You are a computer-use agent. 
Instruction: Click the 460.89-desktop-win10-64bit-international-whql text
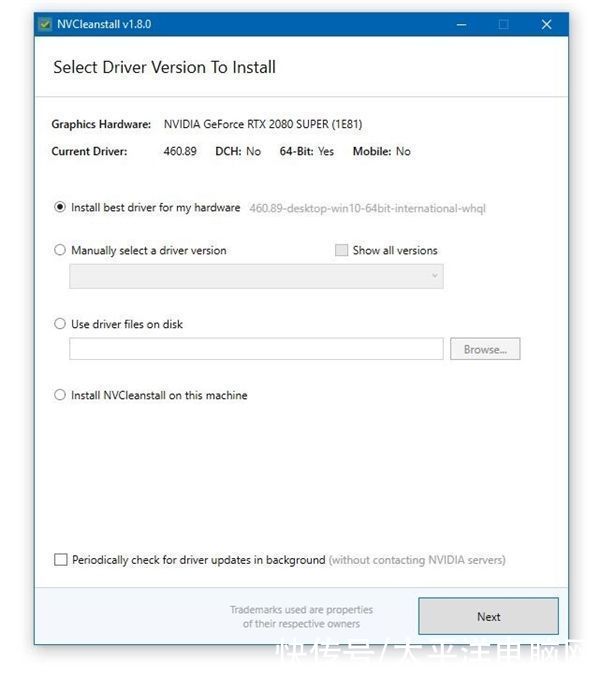tap(368, 208)
